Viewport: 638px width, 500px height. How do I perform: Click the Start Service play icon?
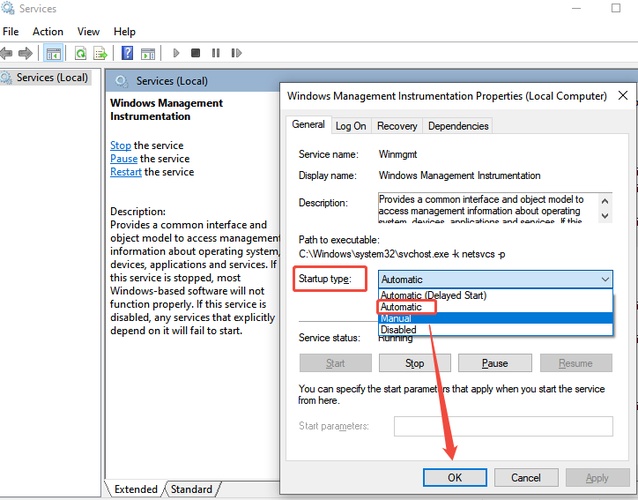coord(176,53)
